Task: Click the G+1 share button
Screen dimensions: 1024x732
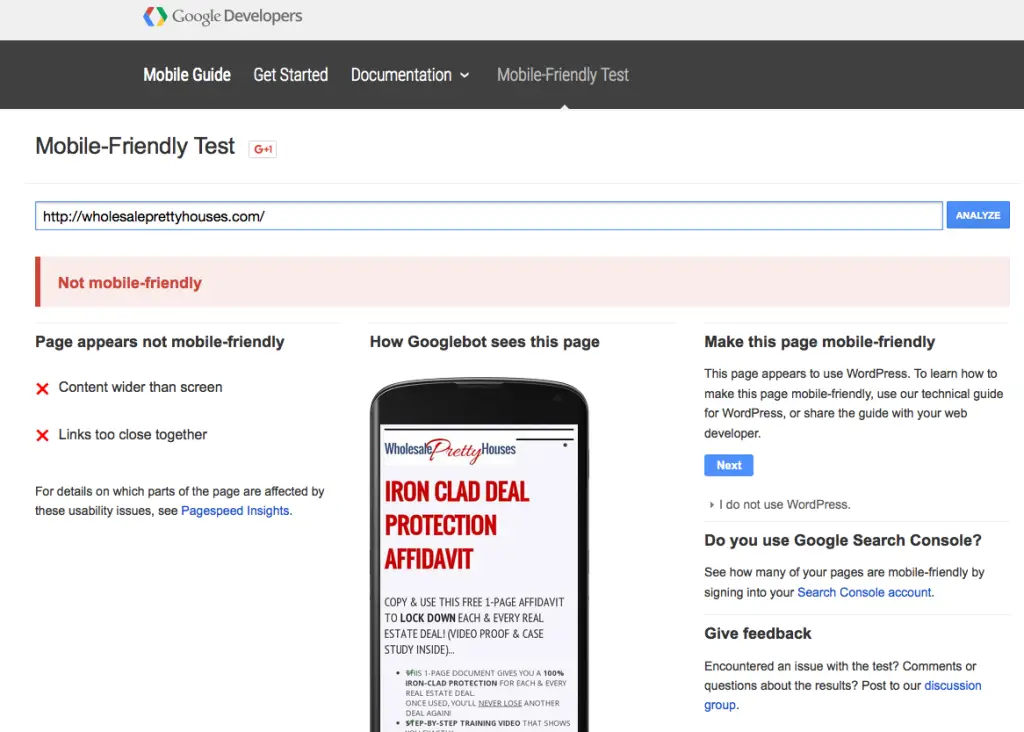Action: pyautogui.click(x=263, y=149)
